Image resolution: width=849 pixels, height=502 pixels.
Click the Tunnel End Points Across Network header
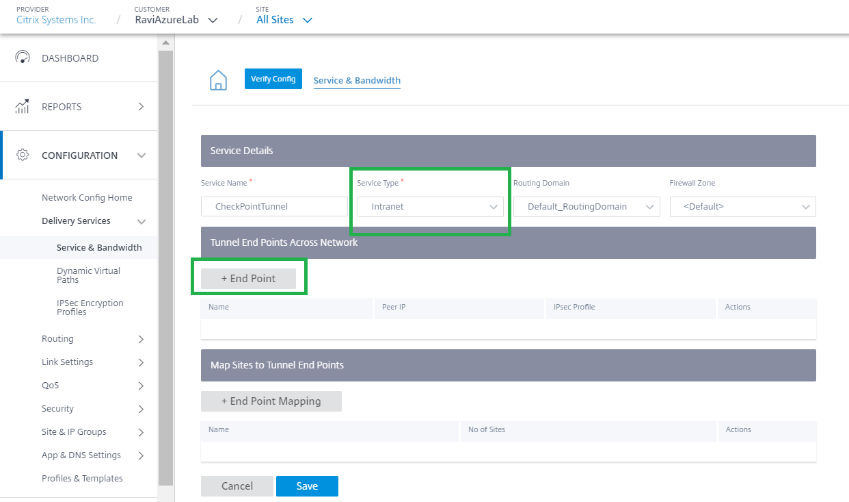point(508,243)
